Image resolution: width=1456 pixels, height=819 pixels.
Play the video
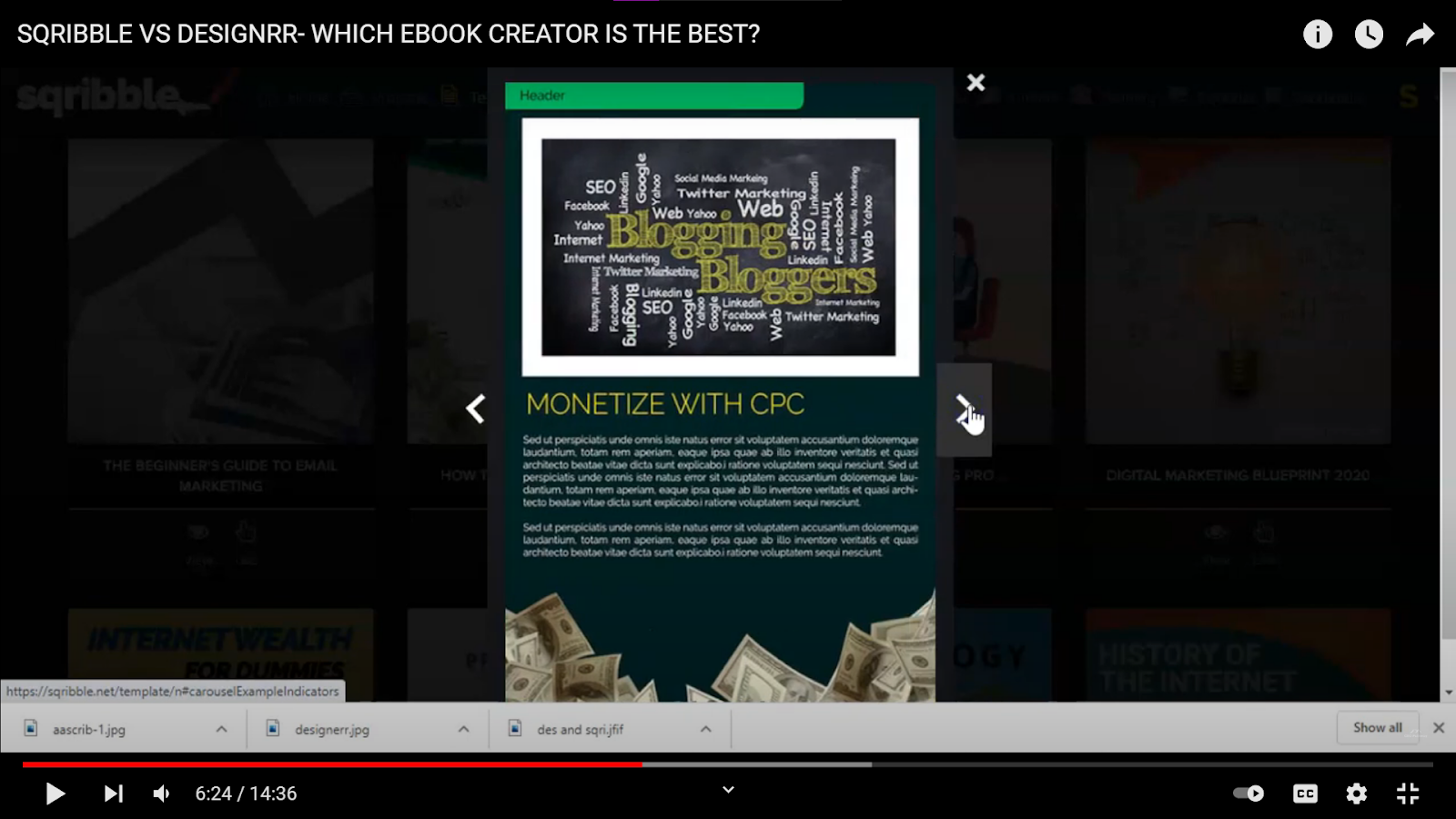[x=56, y=794]
